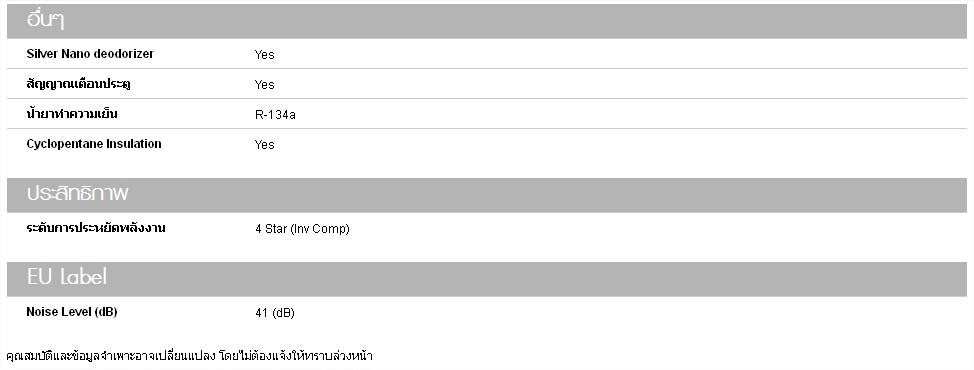
Task: Click the อื่นๆ header bar background
Action: 516,21
